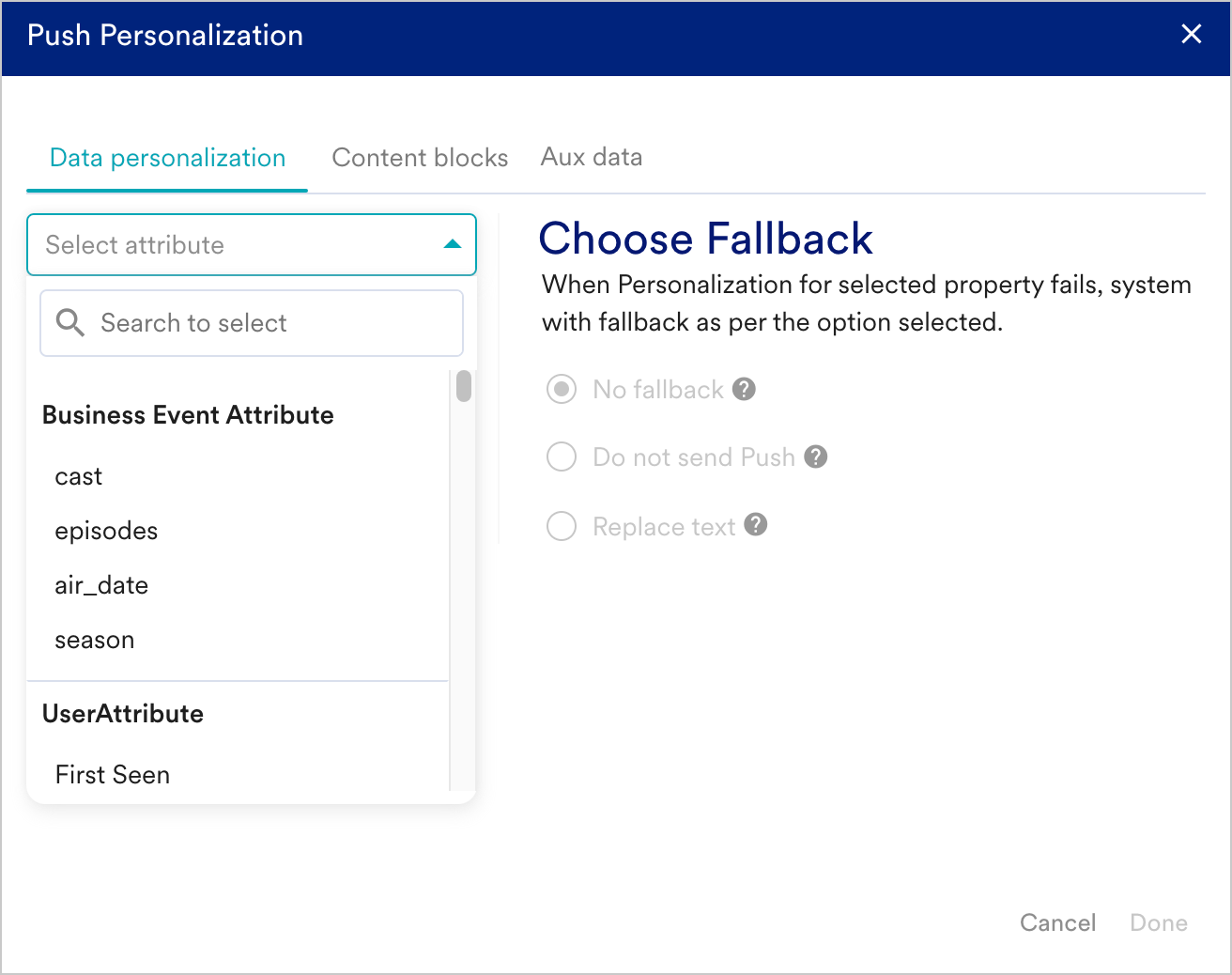Select First Seen user attribute
1232x975 pixels.
(113, 775)
